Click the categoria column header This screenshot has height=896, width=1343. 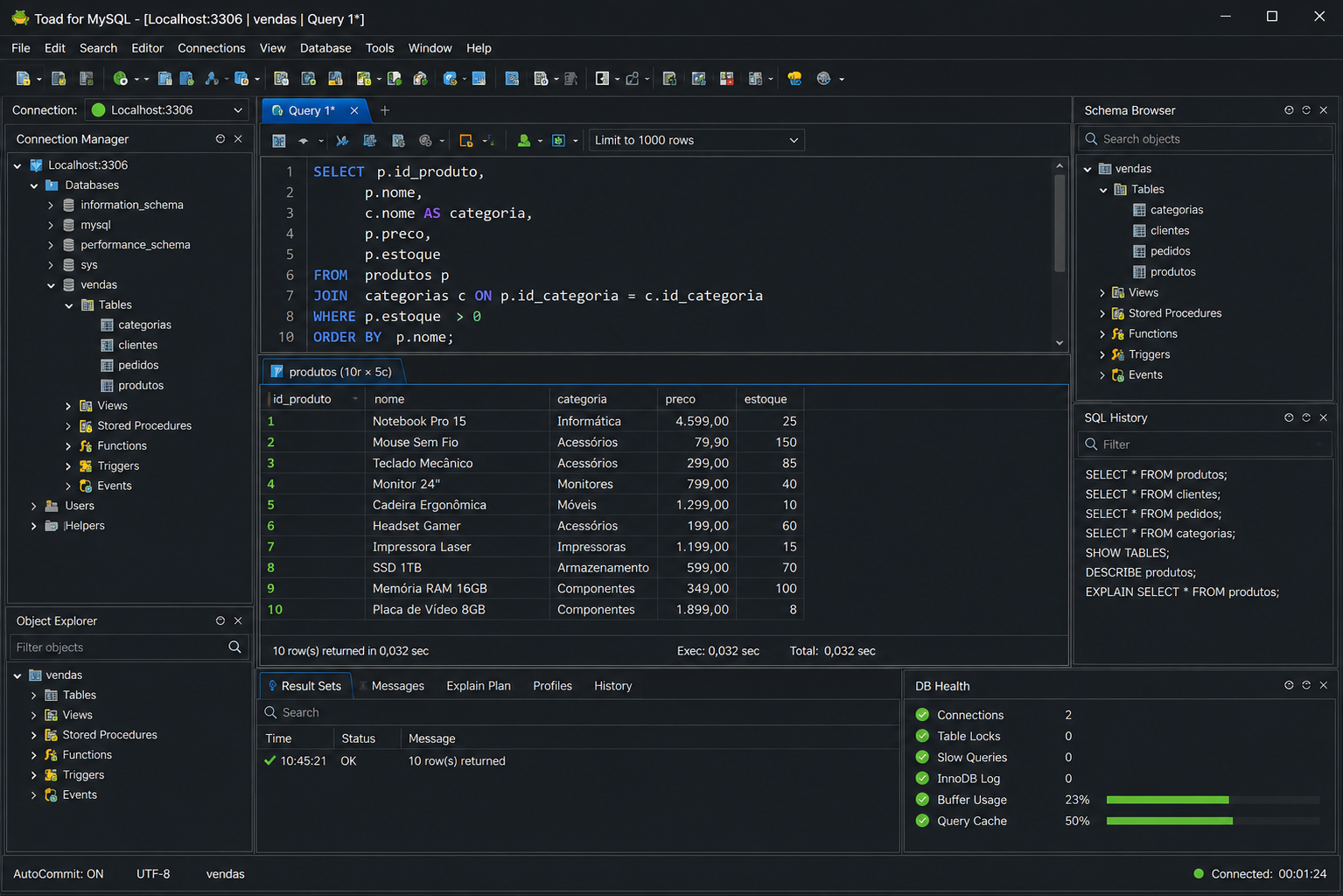[604, 399]
